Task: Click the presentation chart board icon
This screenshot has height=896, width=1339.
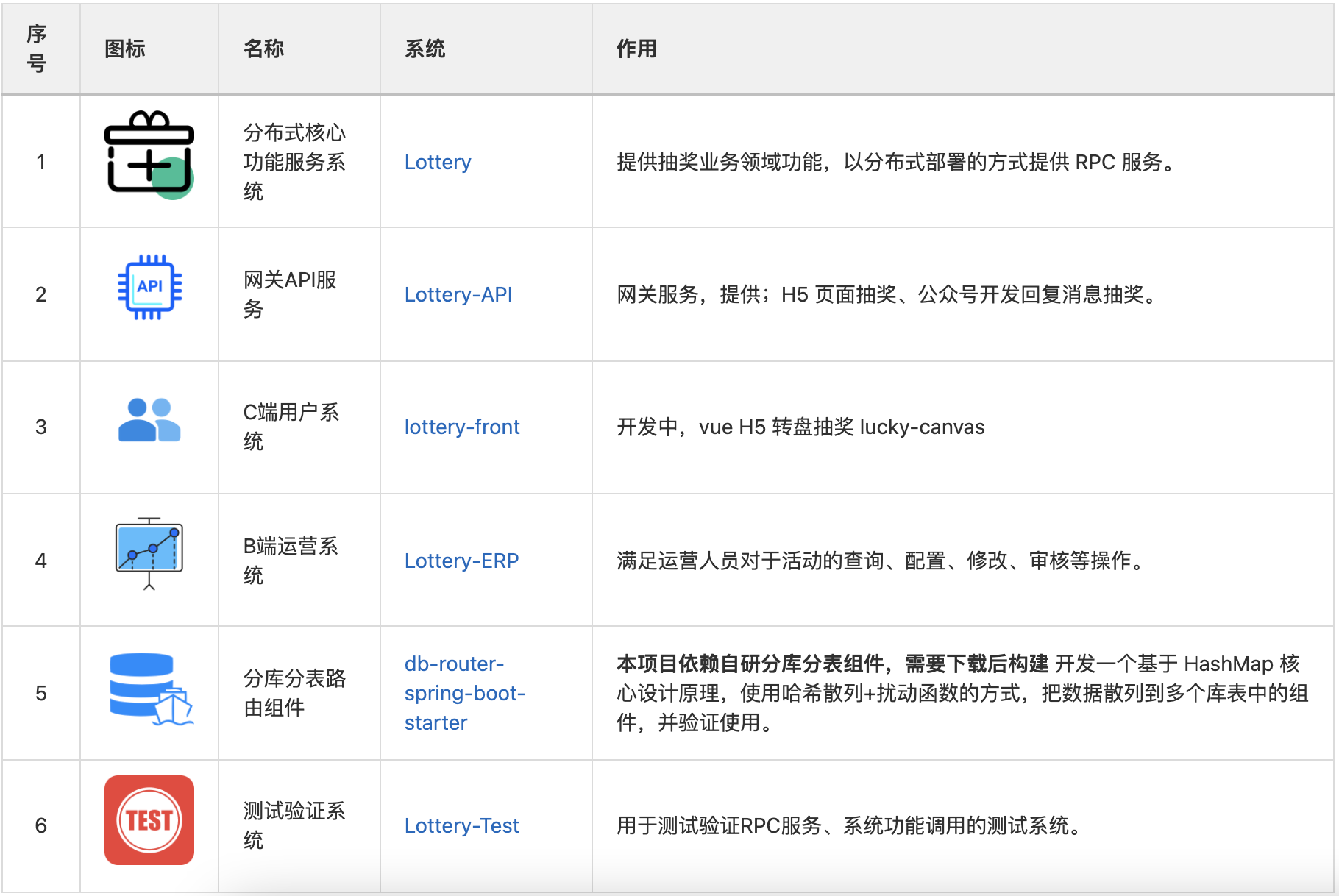Action: (x=149, y=553)
